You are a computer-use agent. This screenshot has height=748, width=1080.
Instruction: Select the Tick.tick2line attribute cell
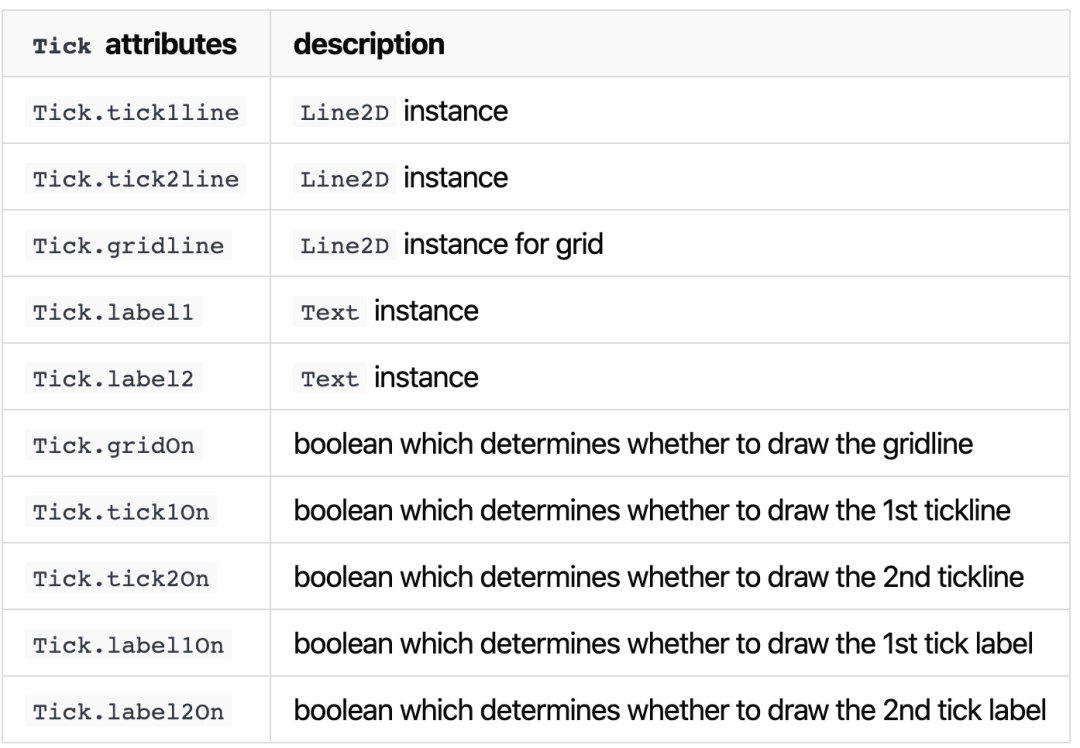click(x=136, y=178)
